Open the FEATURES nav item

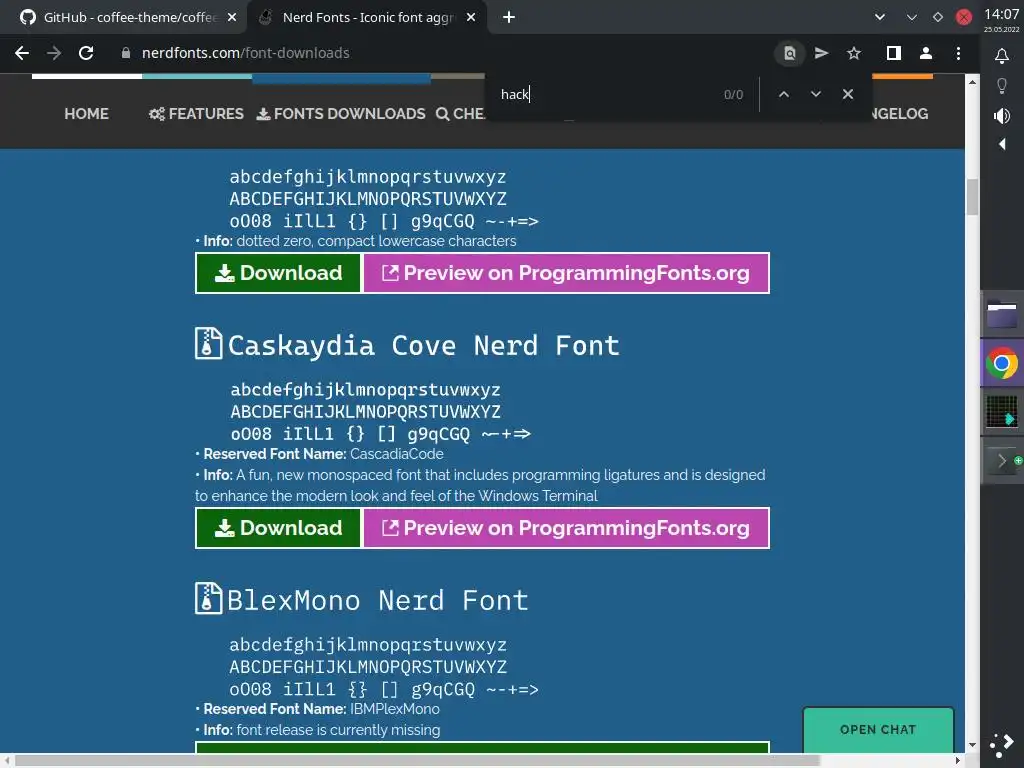(x=196, y=114)
